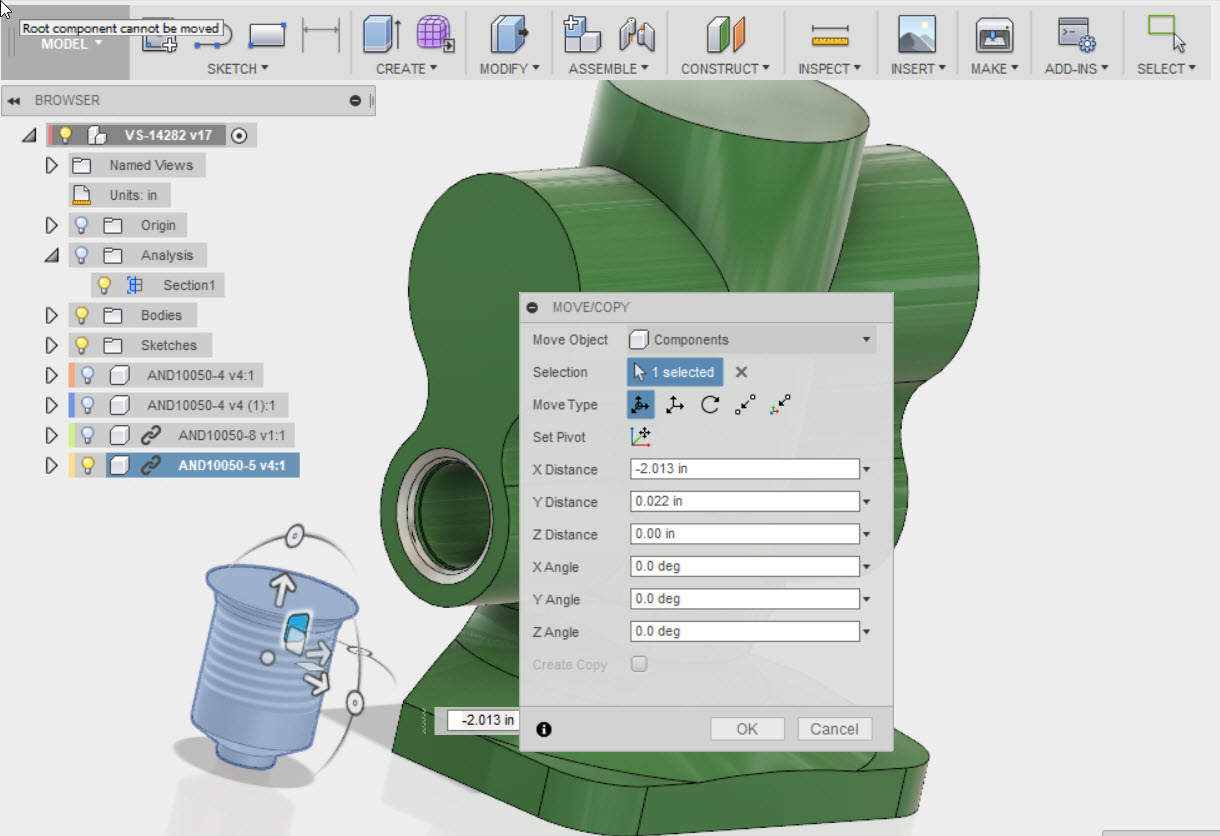Open the CREATE menu

point(406,69)
